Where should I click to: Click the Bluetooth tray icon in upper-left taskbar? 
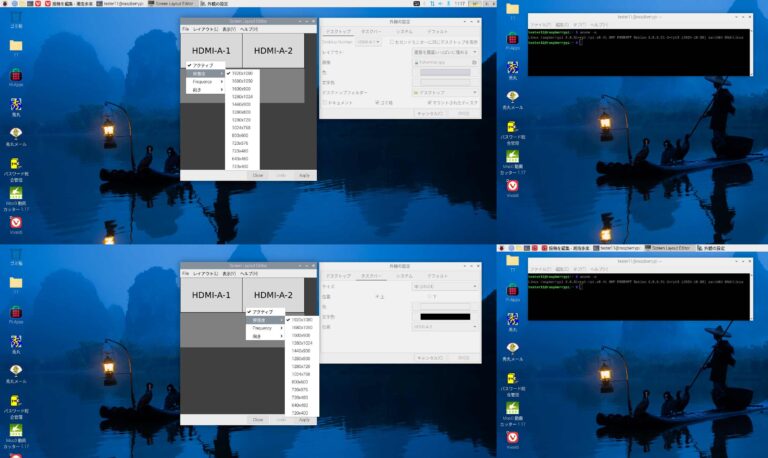pos(449,3)
